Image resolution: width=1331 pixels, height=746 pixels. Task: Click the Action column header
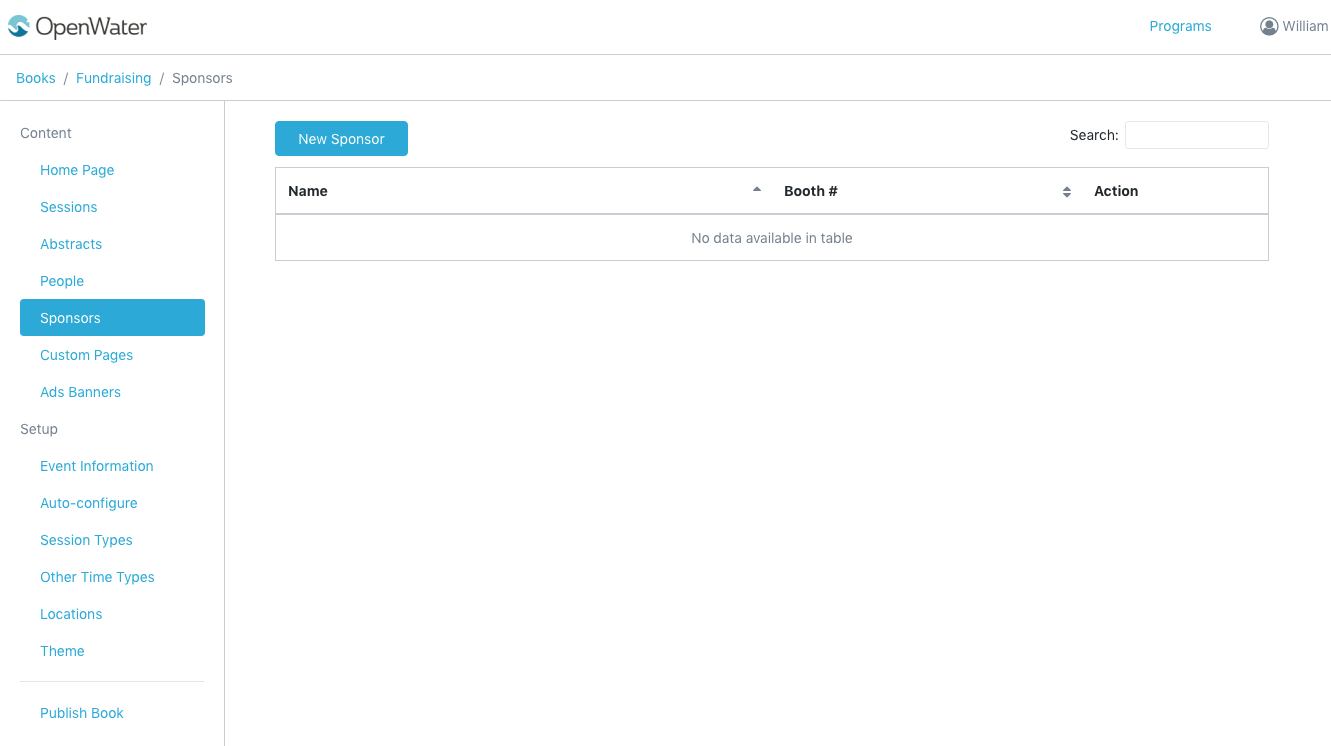point(1174,191)
